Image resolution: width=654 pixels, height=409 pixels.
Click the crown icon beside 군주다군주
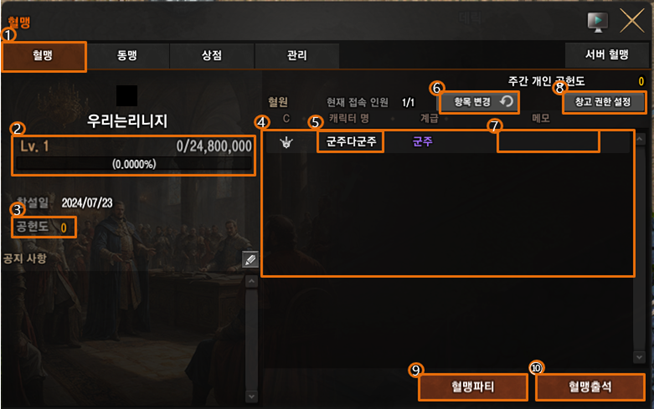pos(287,143)
